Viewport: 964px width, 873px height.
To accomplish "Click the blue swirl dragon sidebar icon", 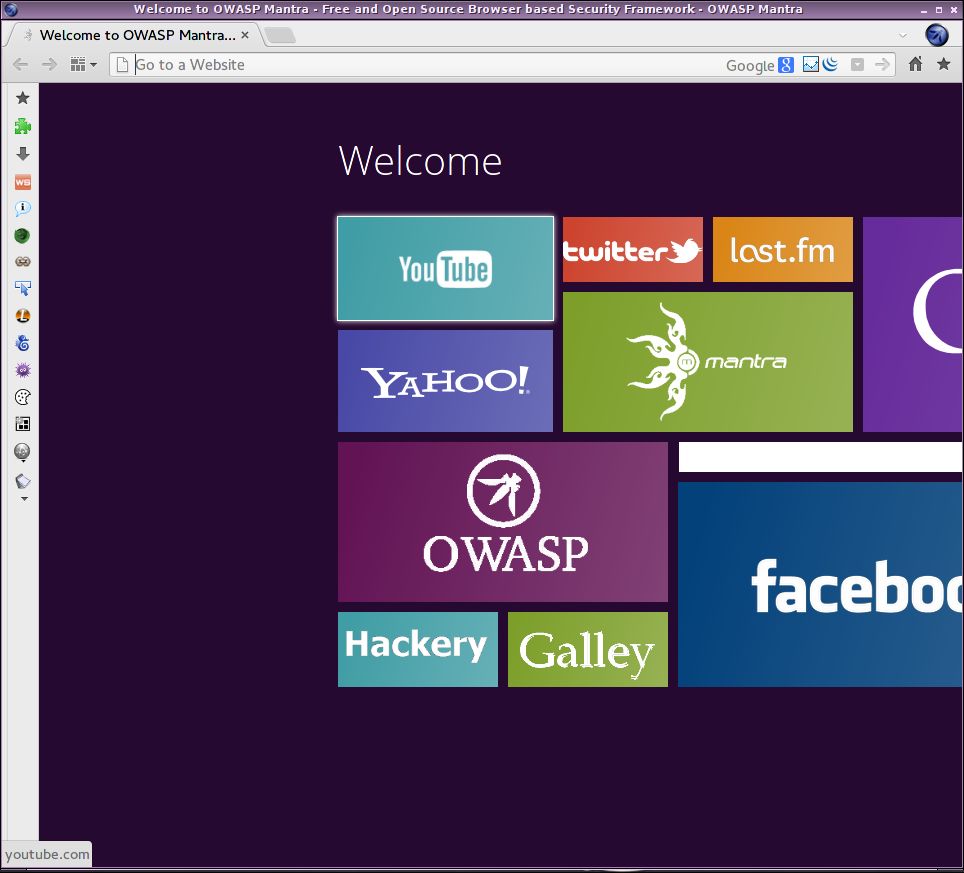I will (x=23, y=343).
